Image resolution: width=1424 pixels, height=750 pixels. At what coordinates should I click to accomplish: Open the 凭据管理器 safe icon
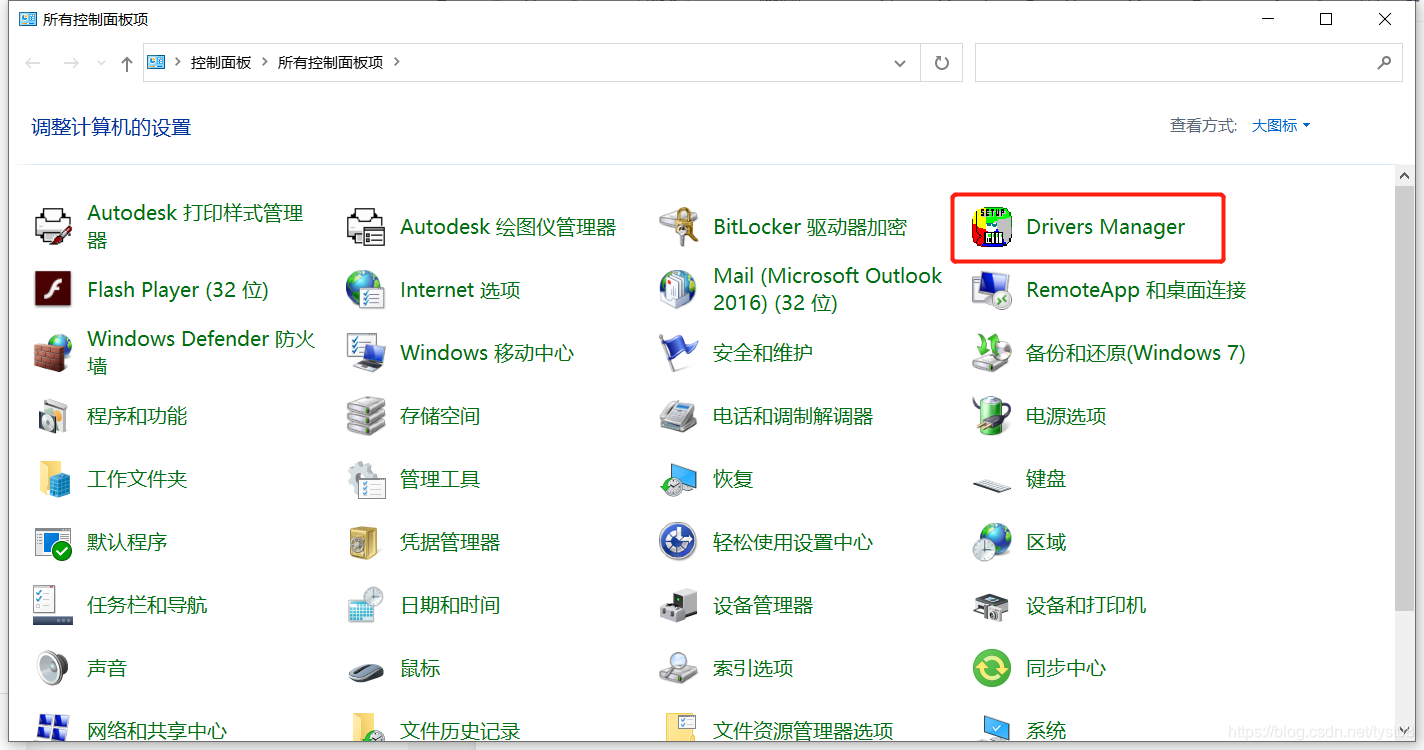point(366,542)
